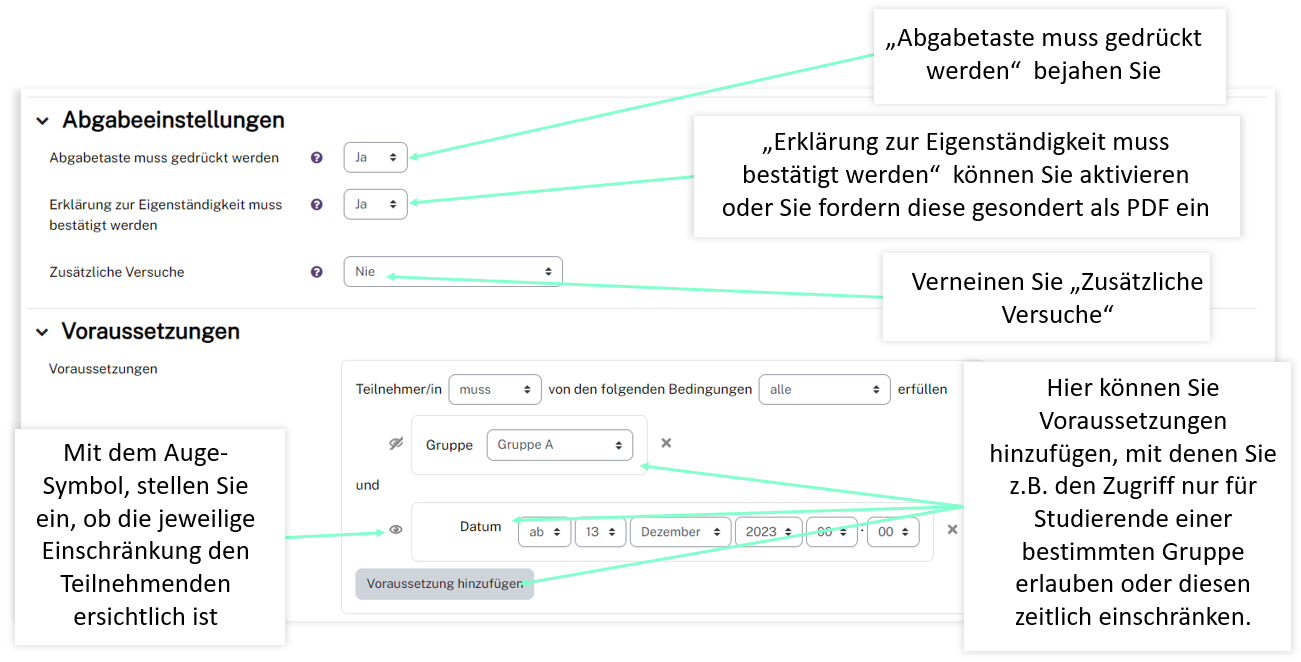
Task: Open the 2023 year dropdown
Action: click(x=768, y=532)
